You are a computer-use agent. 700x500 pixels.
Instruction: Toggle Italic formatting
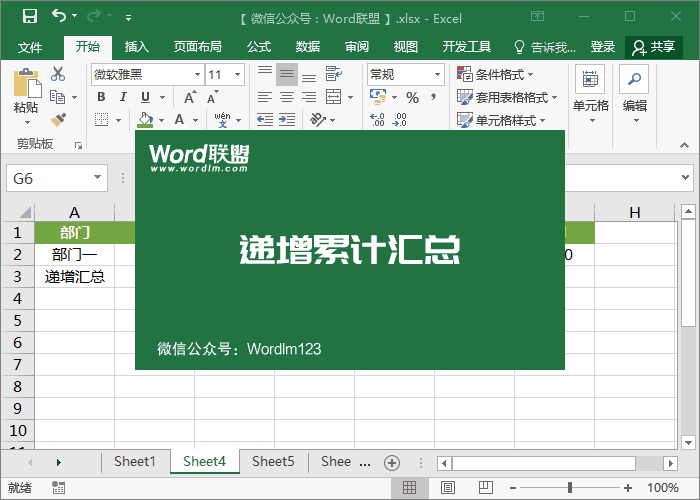click(x=123, y=97)
